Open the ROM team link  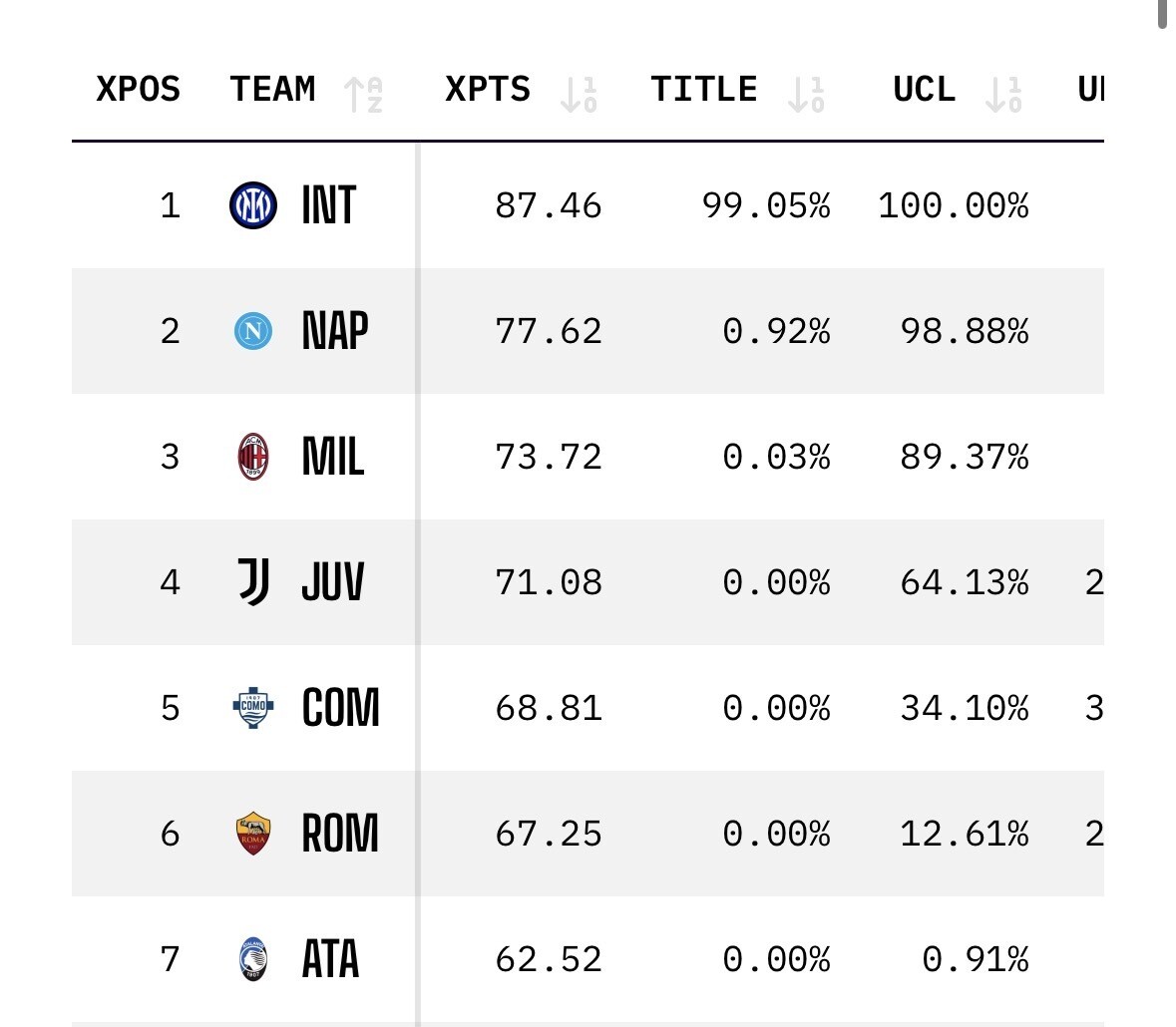pyautogui.click(x=340, y=834)
